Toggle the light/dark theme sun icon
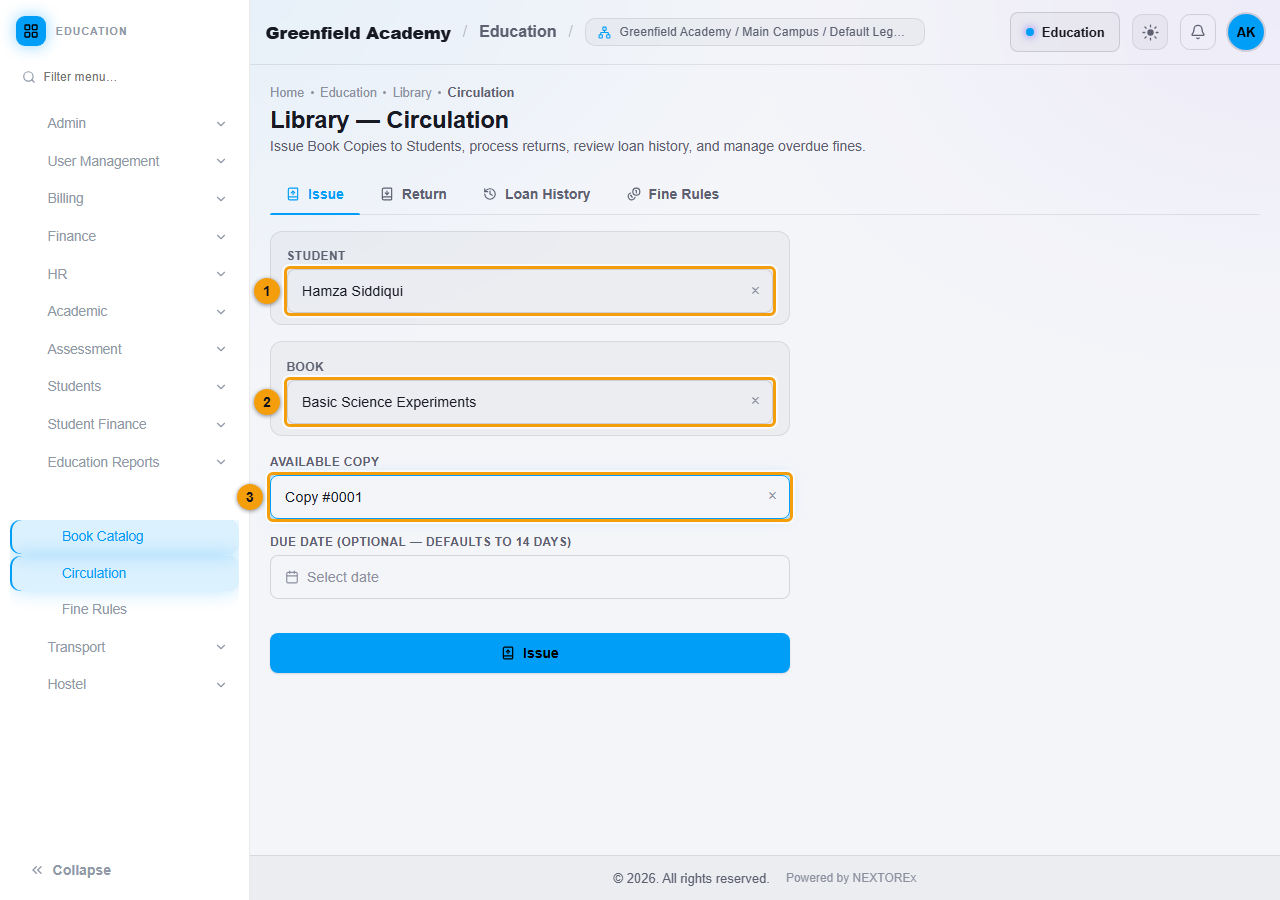Viewport: 1280px width, 900px height. click(x=1150, y=32)
